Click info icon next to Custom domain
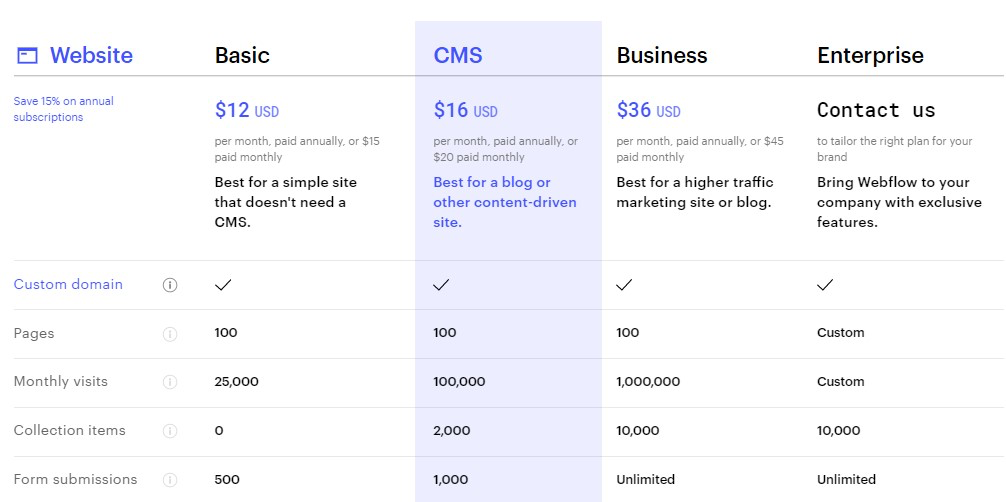1006x502 pixels. coord(170,285)
